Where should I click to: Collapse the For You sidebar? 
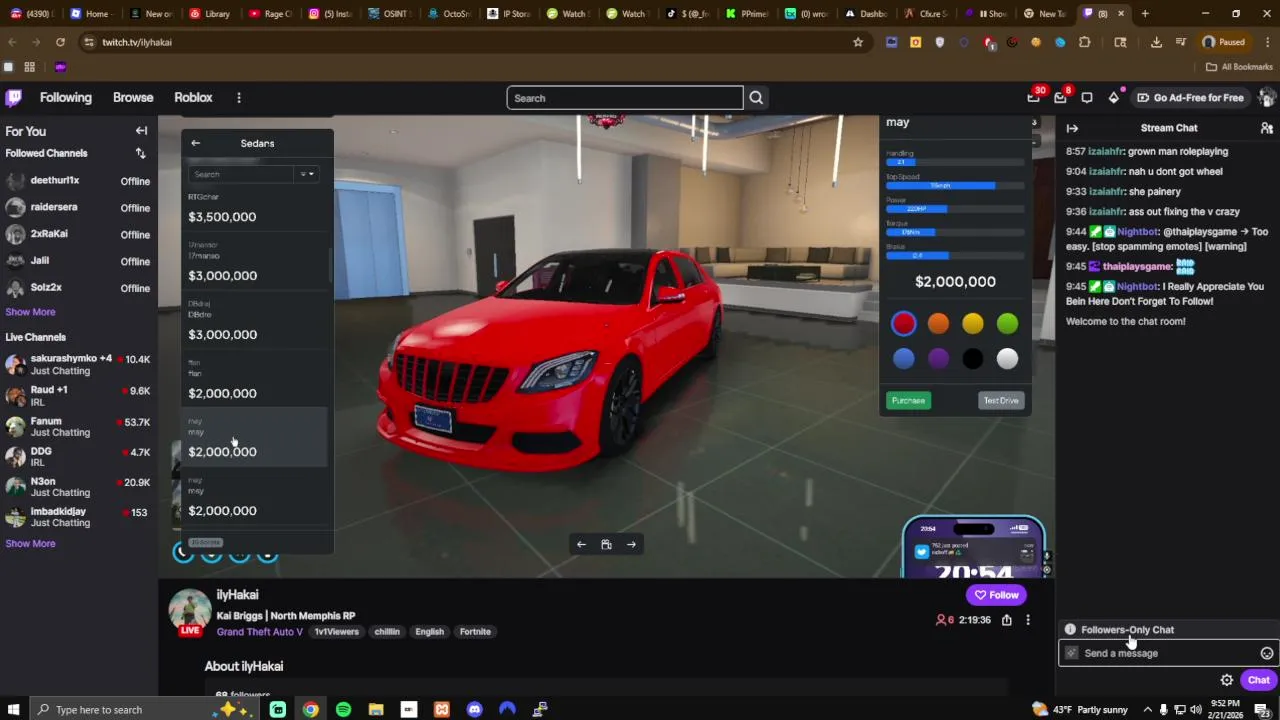(141, 131)
